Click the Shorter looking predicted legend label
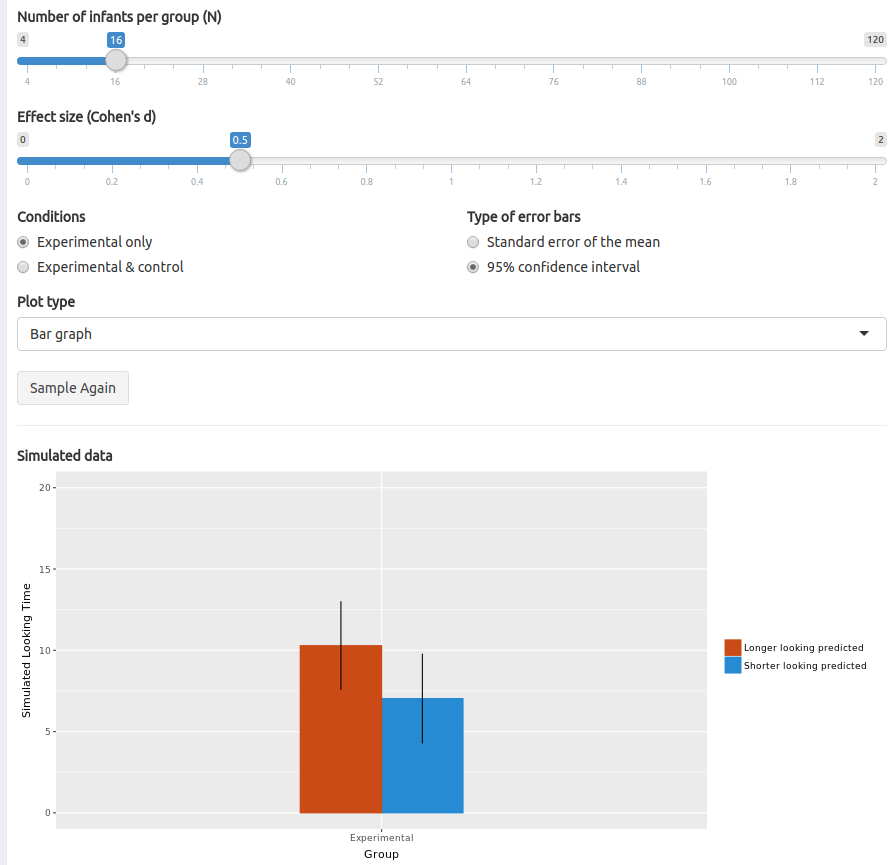The height and width of the screenshot is (865, 892). coord(805,666)
